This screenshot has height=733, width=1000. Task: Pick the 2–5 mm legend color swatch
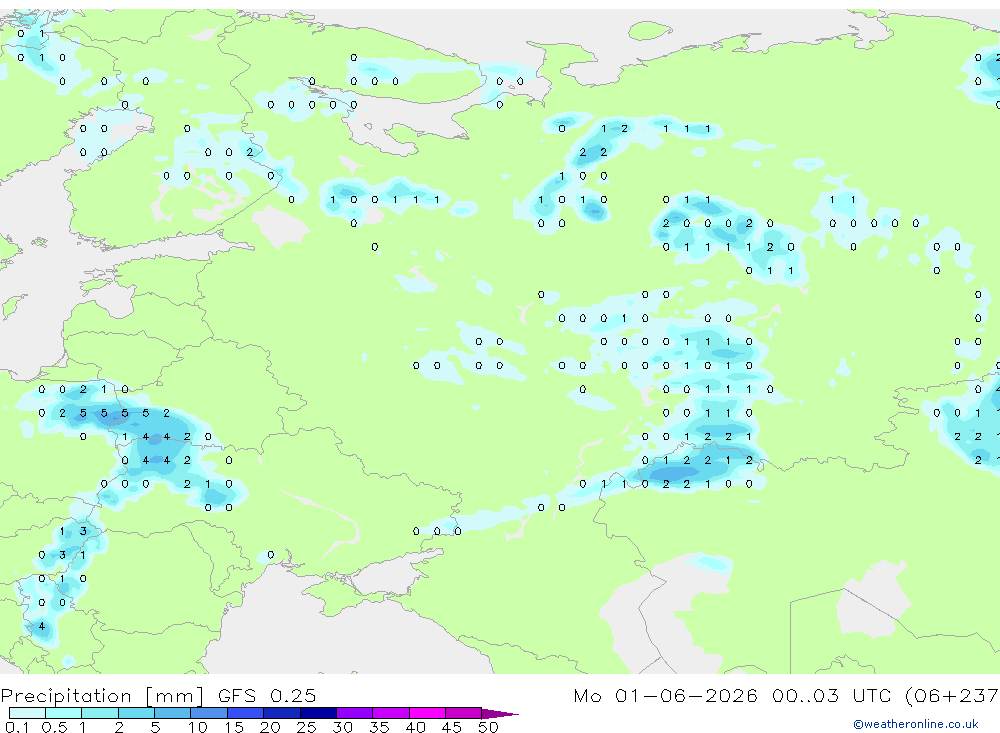(x=136, y=713)
